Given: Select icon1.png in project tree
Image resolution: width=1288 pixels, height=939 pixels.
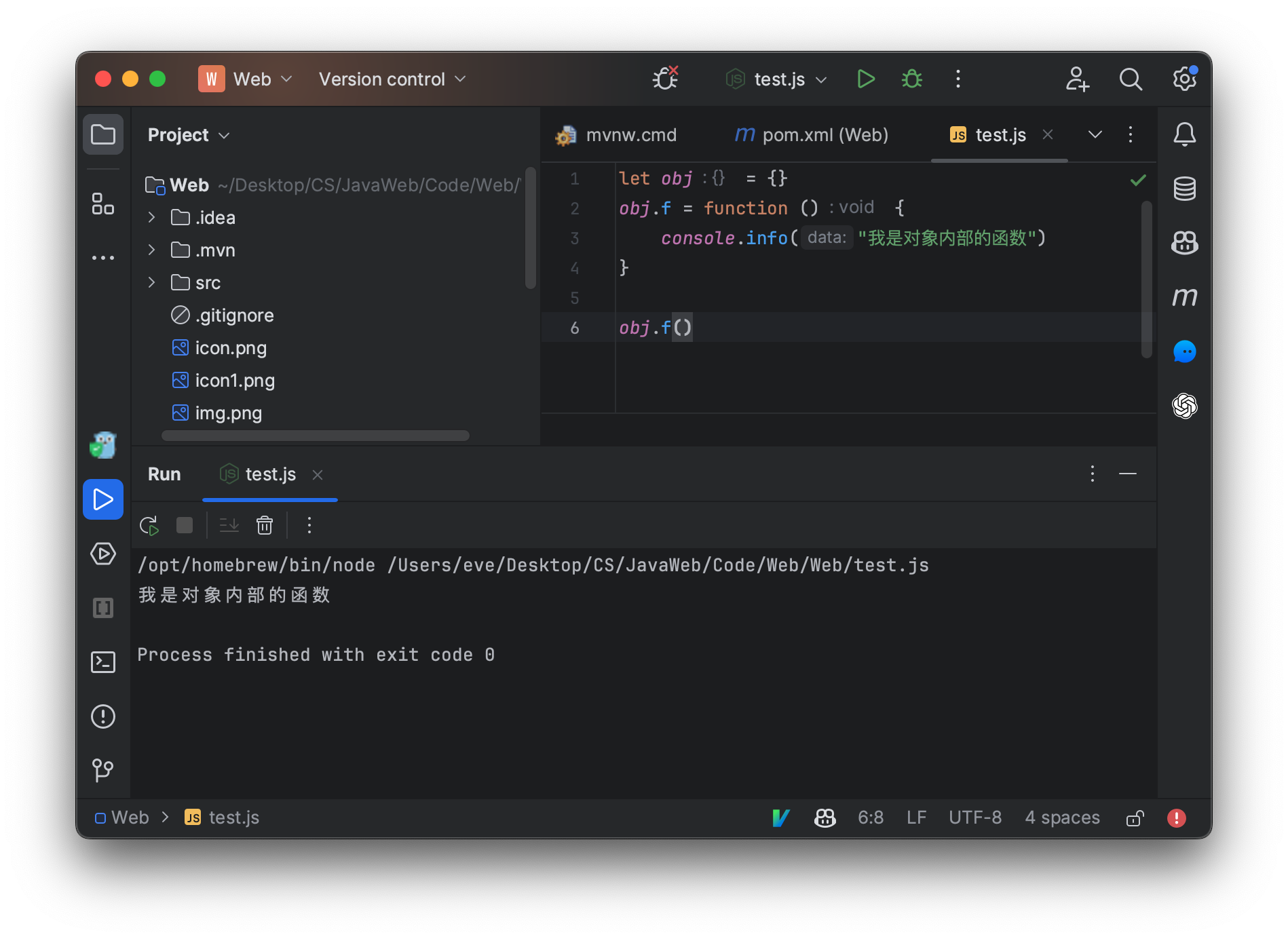Looking at the screenshot, I should 223,381.
